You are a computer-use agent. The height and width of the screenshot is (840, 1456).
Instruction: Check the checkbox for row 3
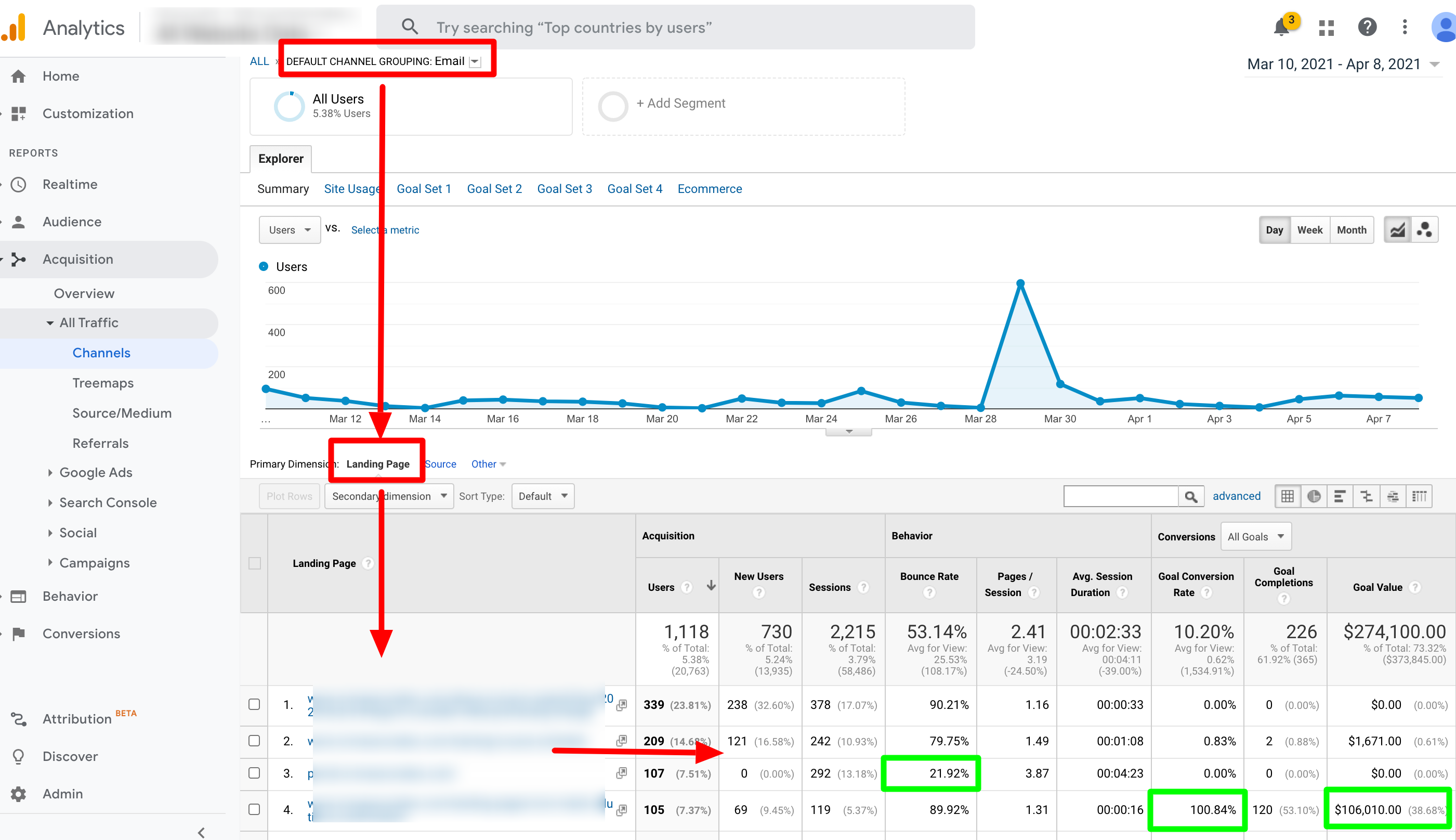tap(254, 773)
